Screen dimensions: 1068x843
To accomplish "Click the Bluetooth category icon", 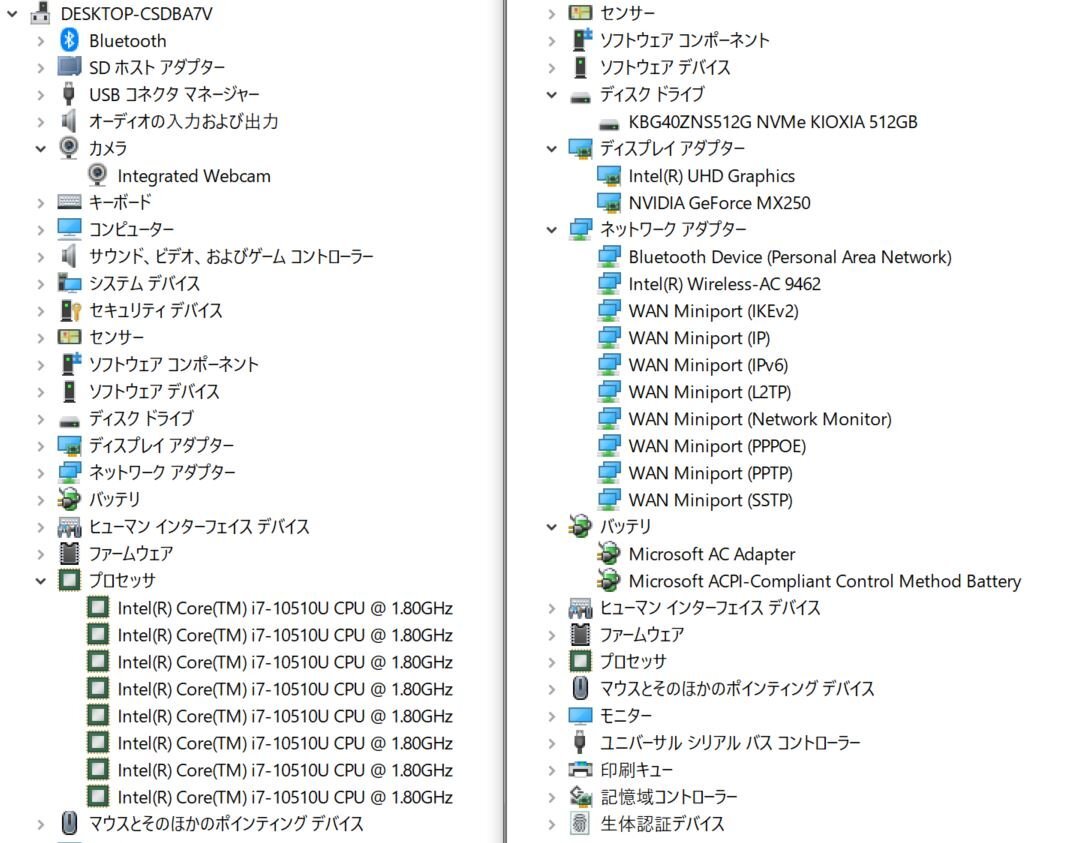I will click(x=69, y=40).
